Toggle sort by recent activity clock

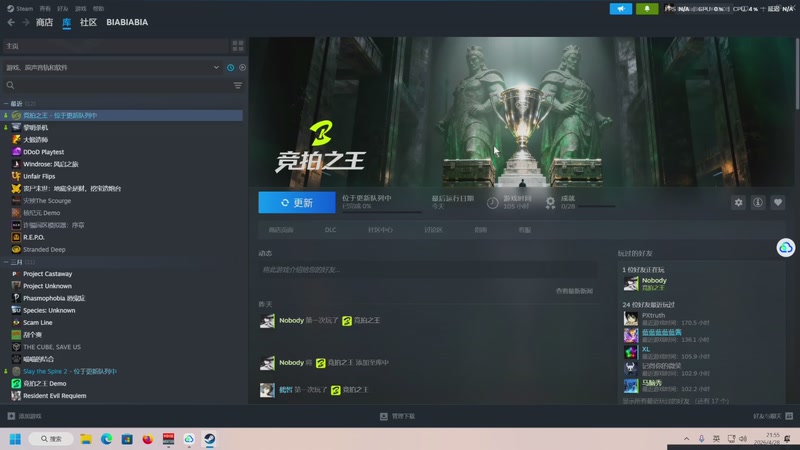click(231, 67)
